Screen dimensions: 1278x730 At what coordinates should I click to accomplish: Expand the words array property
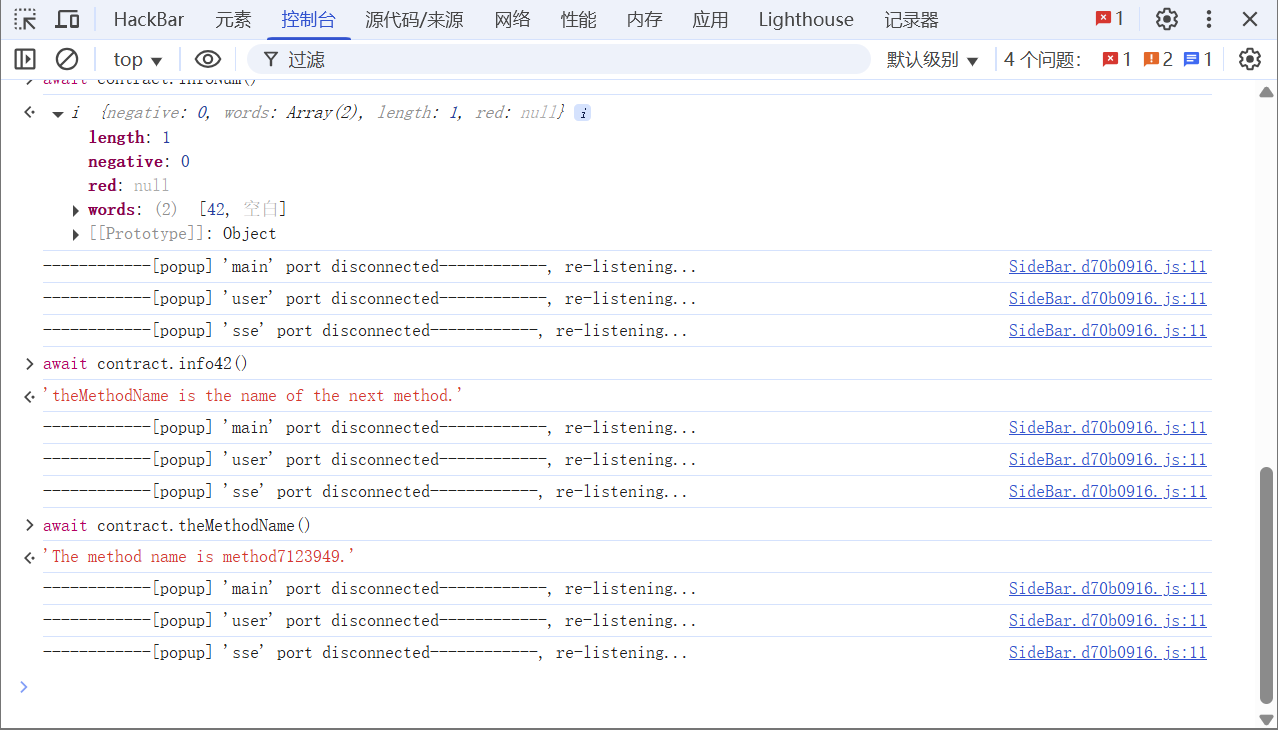[76, 210]
